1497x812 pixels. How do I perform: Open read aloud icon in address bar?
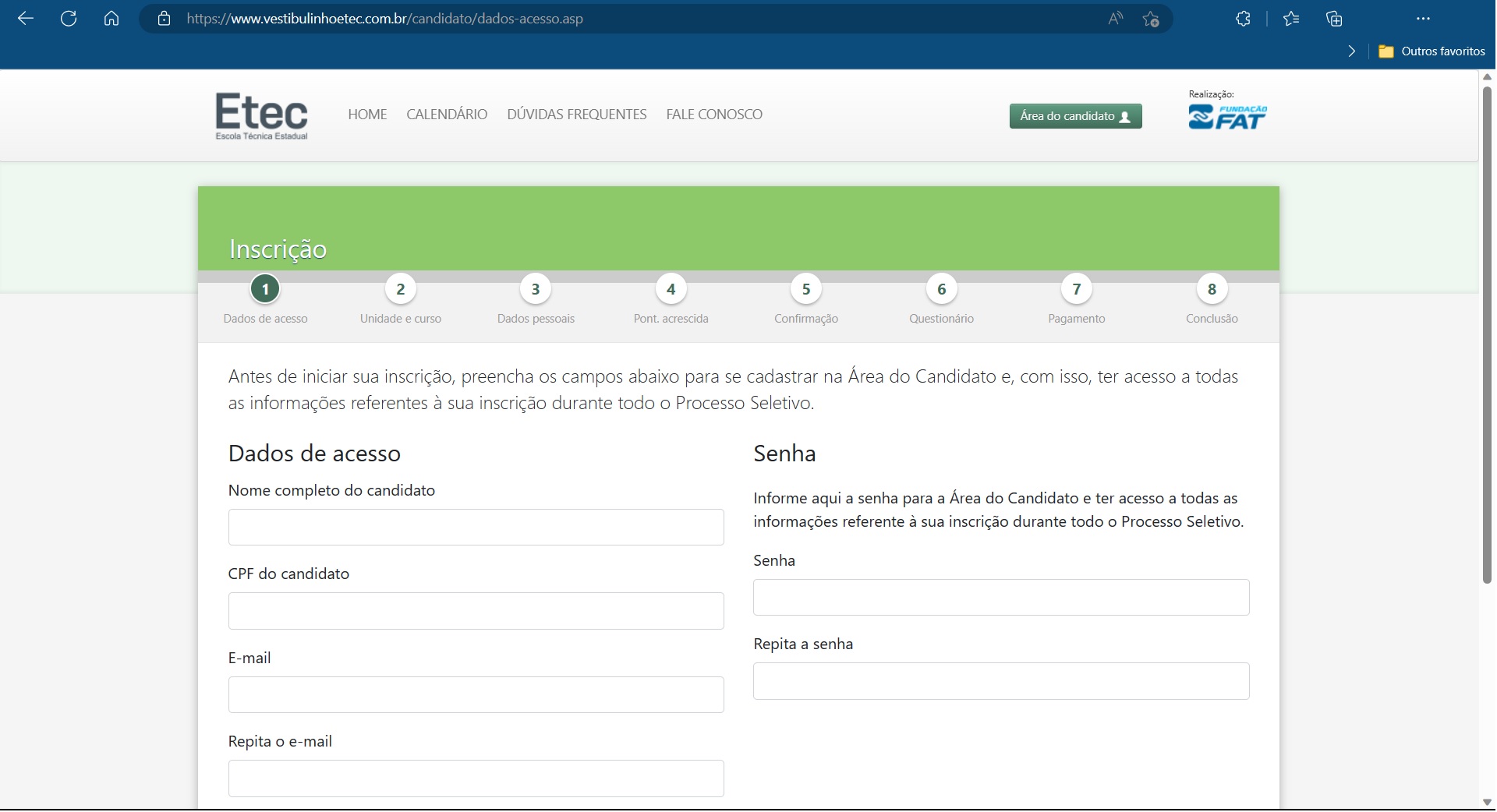pos(1116,19)
